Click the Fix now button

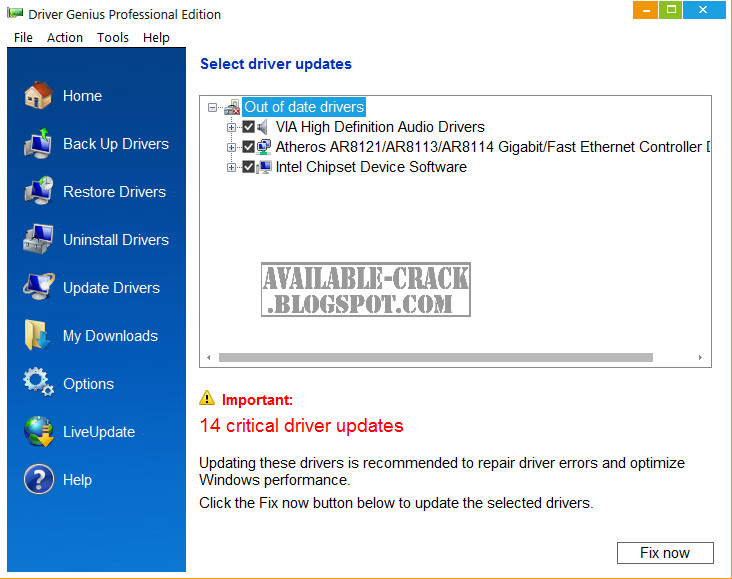coord(665,553)
